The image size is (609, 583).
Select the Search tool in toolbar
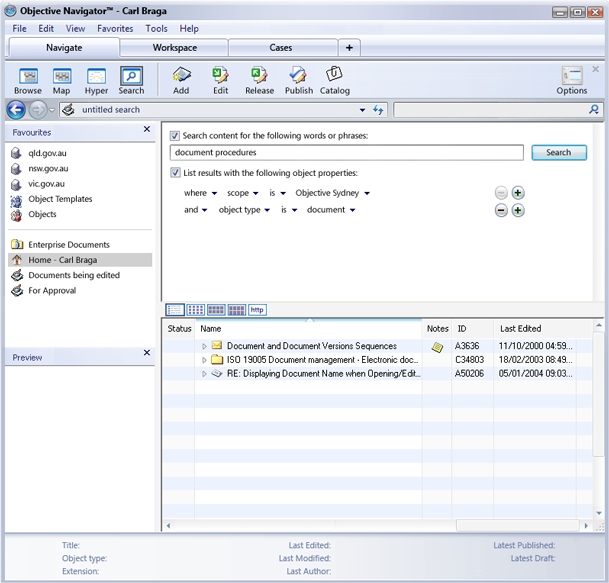131,81
